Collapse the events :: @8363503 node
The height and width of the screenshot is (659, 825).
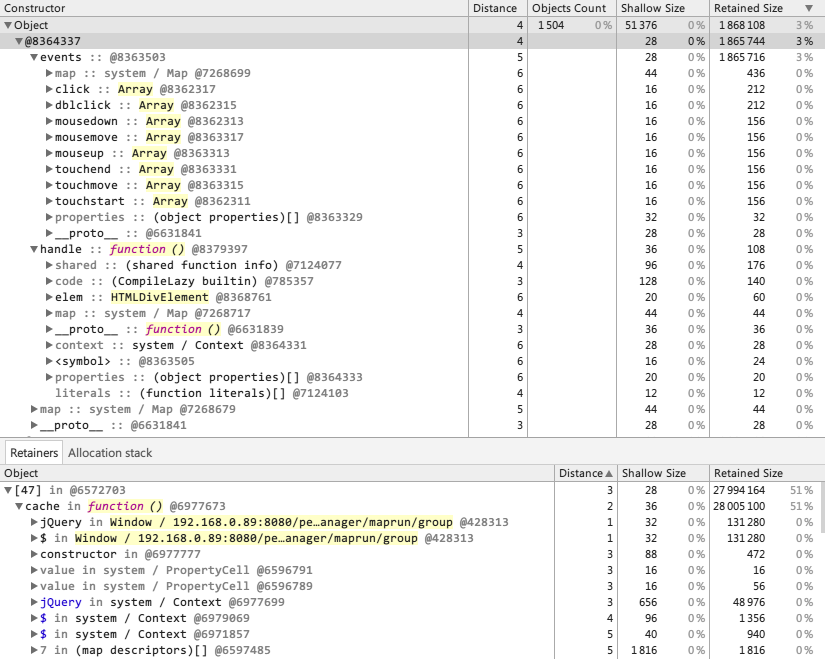tap(34, 57)
